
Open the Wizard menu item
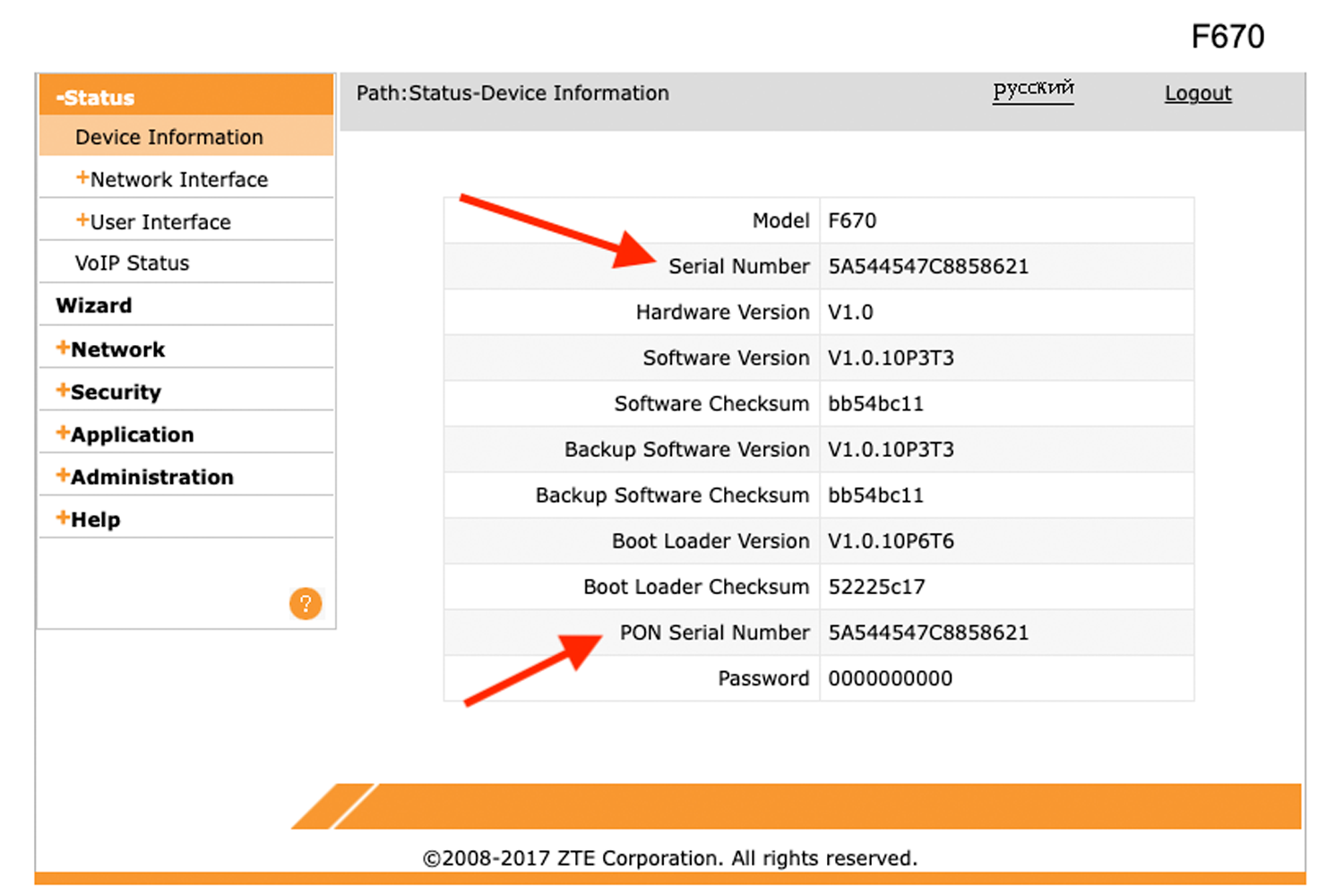(93, 306)
